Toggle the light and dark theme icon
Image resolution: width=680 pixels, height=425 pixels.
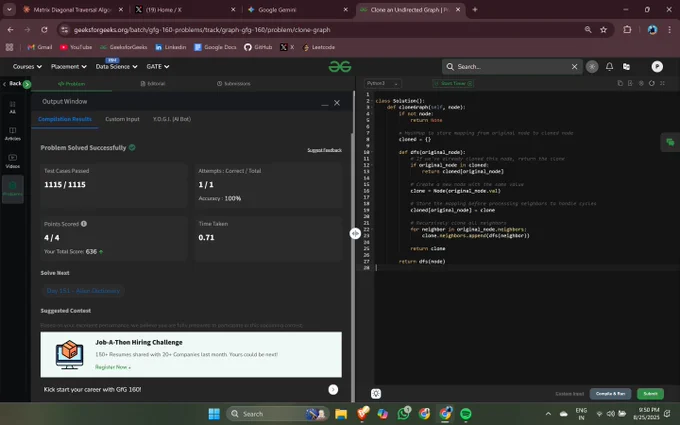pyautogui.click(x=592, y=66)
